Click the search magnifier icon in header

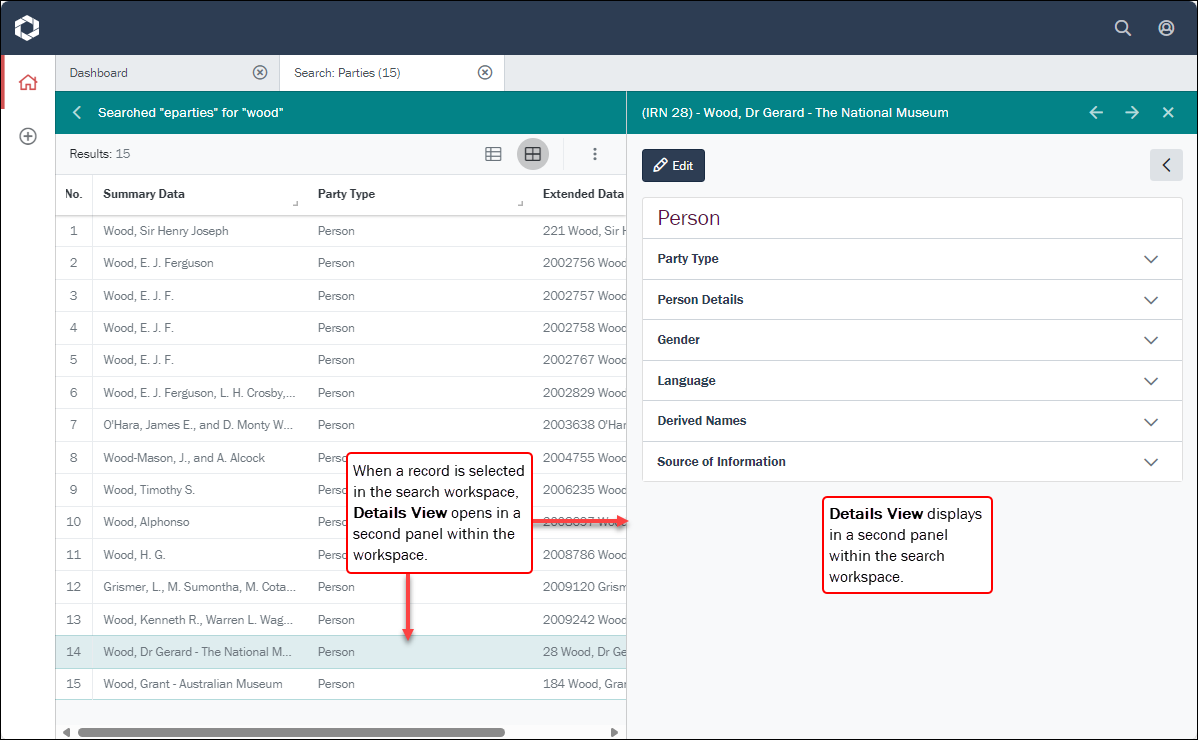[x=1123, y=28]
